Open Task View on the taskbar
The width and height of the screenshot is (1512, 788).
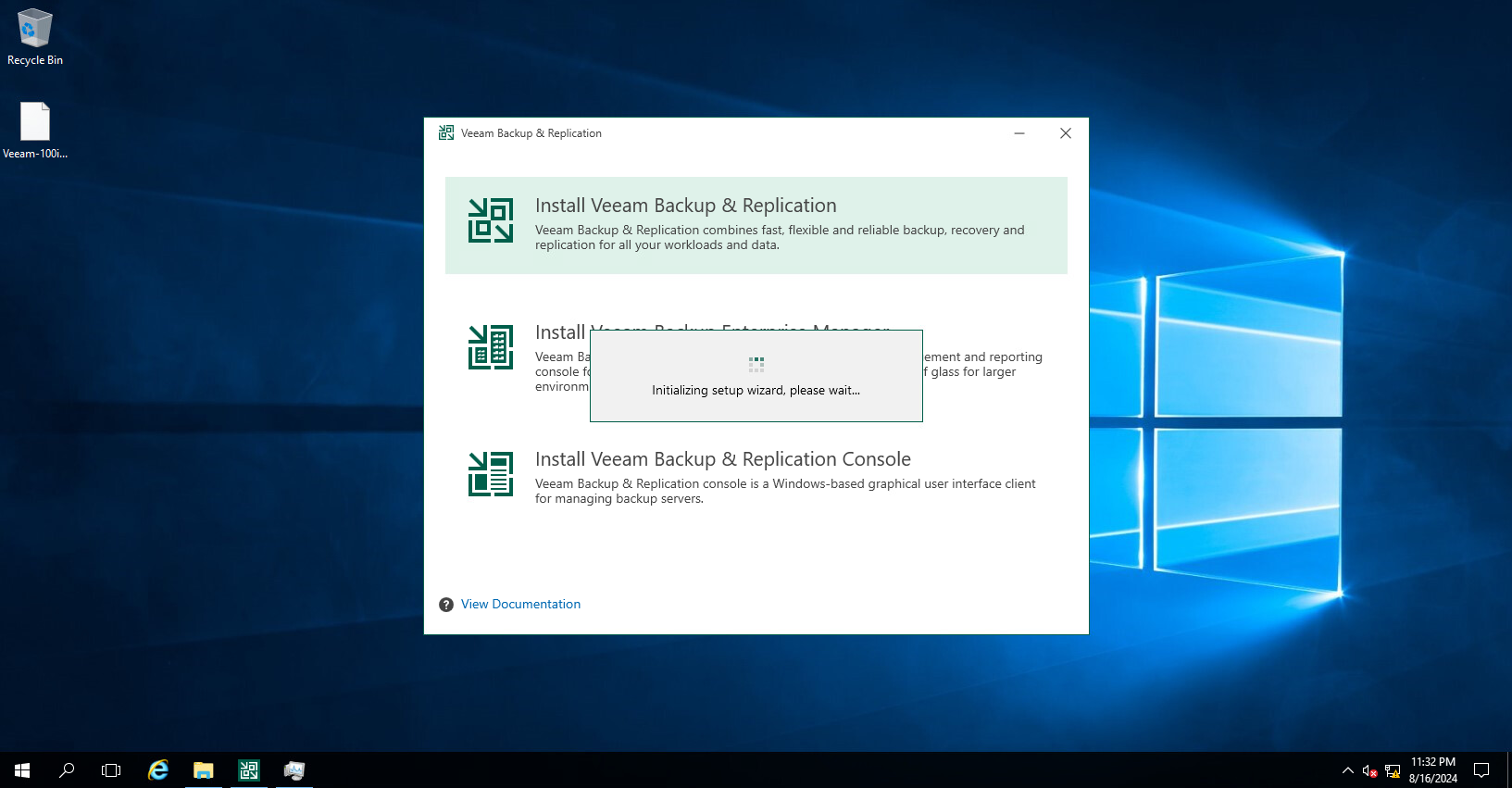[x=111, y=770]
